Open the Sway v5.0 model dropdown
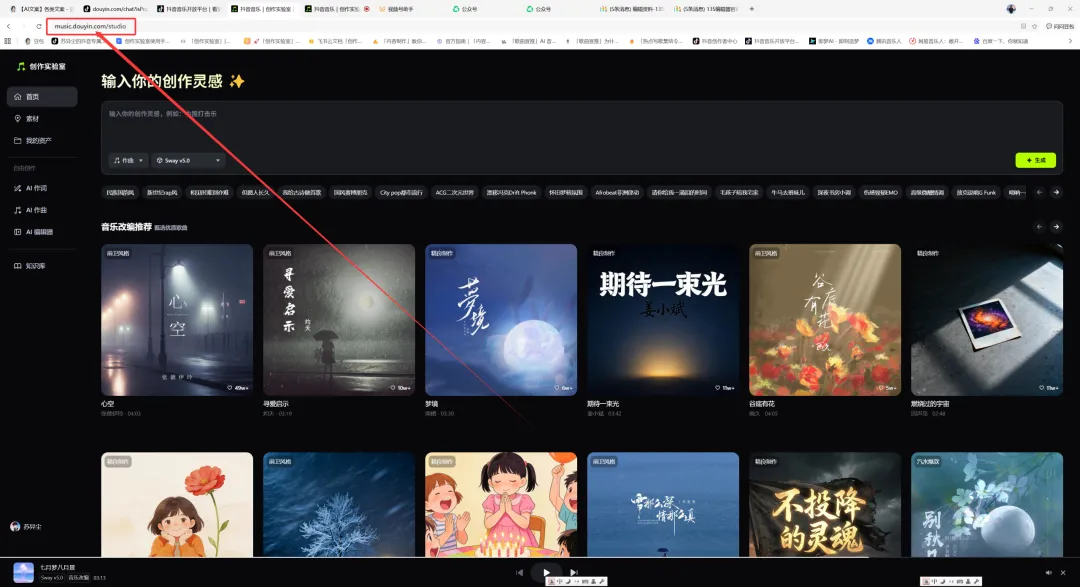The width and height of the screenshot is (1080, 587). click(188, 161)
